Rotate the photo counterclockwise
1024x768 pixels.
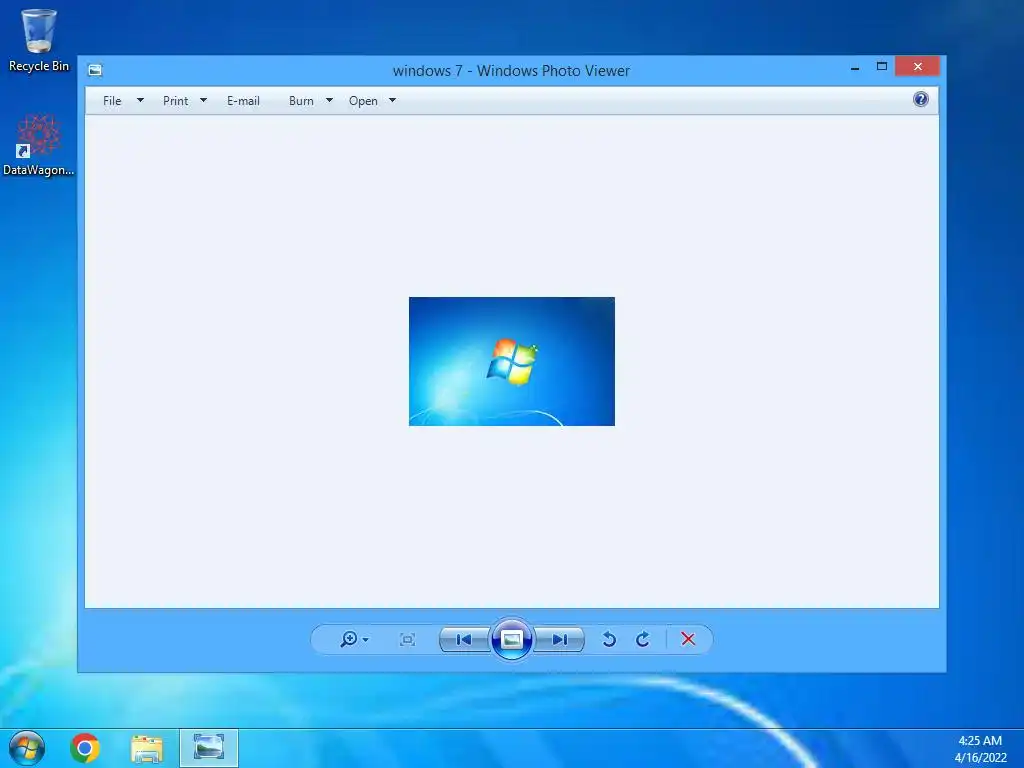(609, 639)
